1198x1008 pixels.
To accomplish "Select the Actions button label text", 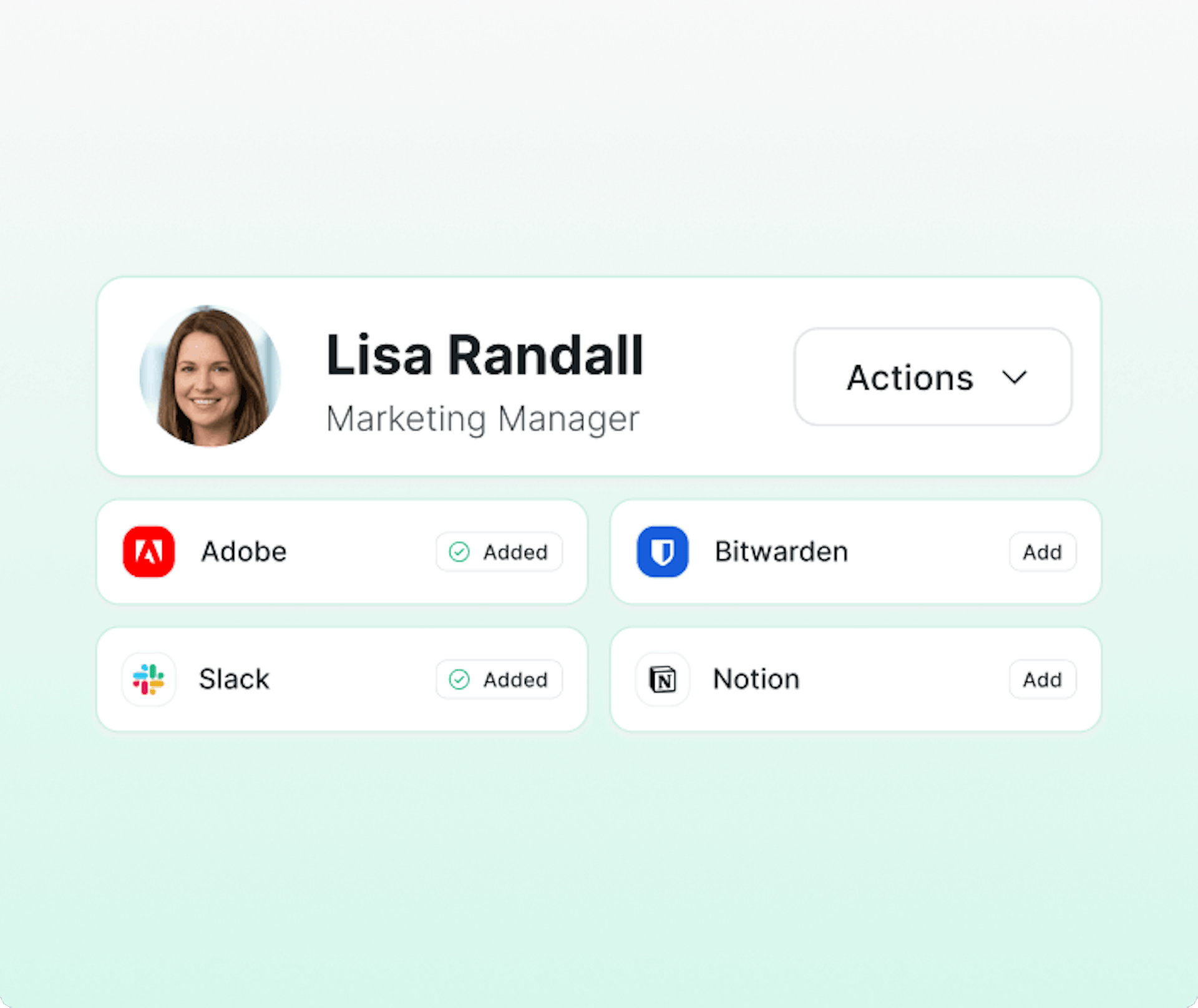I will [x=910, y=378].
